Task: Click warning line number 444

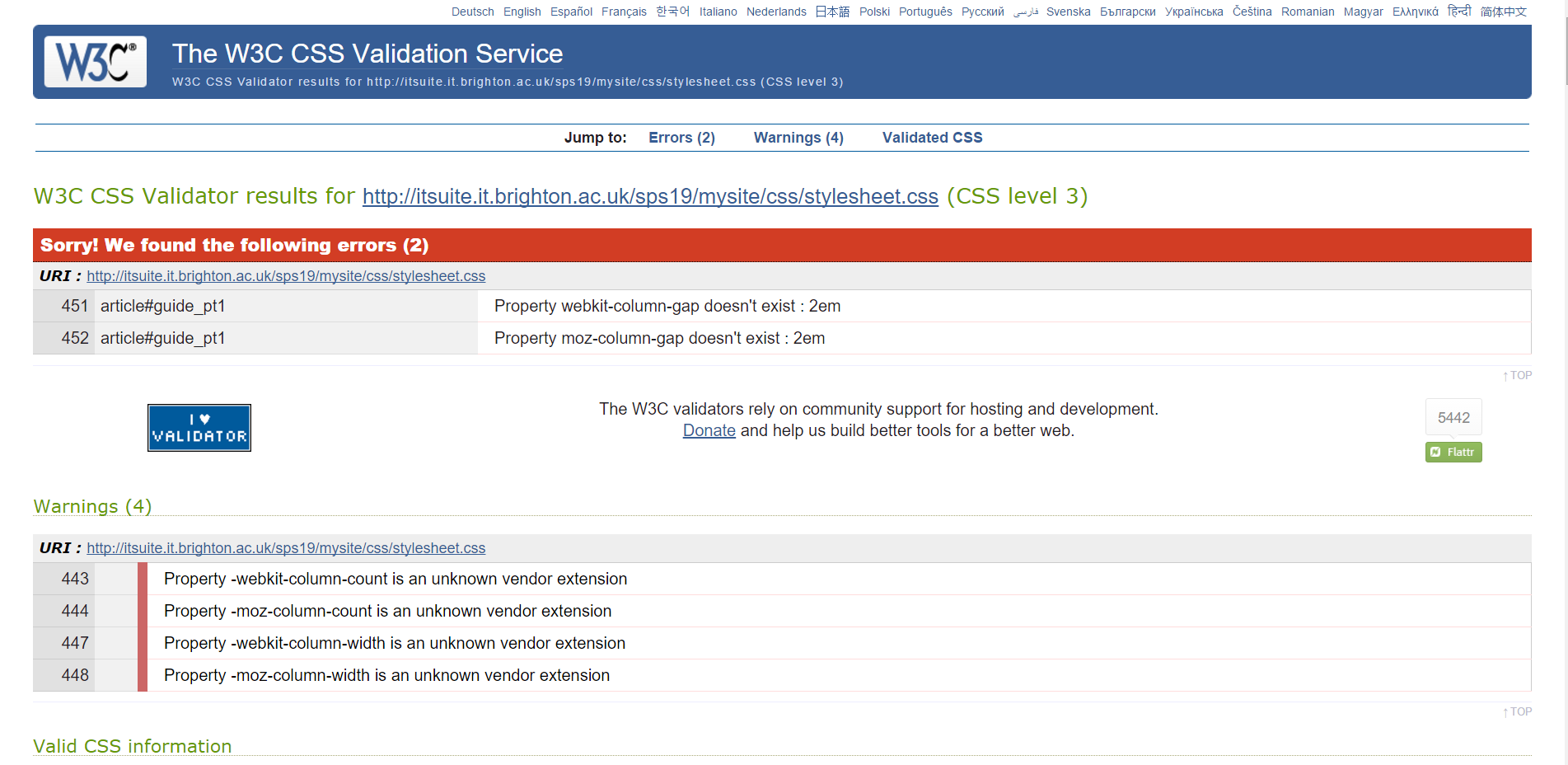Action: pyautogui.click(x=74, y=611)
